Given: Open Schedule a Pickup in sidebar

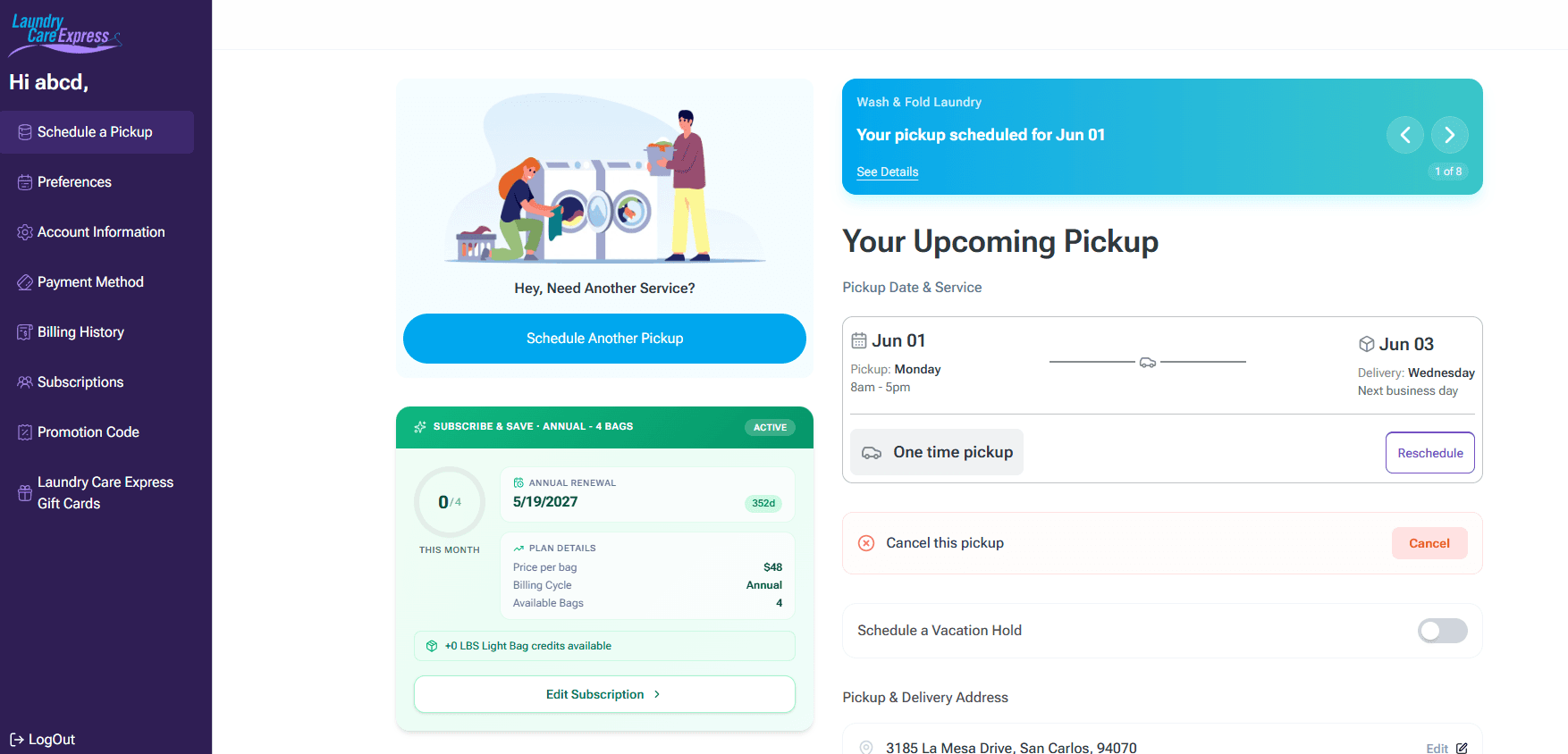Looking at the screenshot, I should [x=97, y=132].
